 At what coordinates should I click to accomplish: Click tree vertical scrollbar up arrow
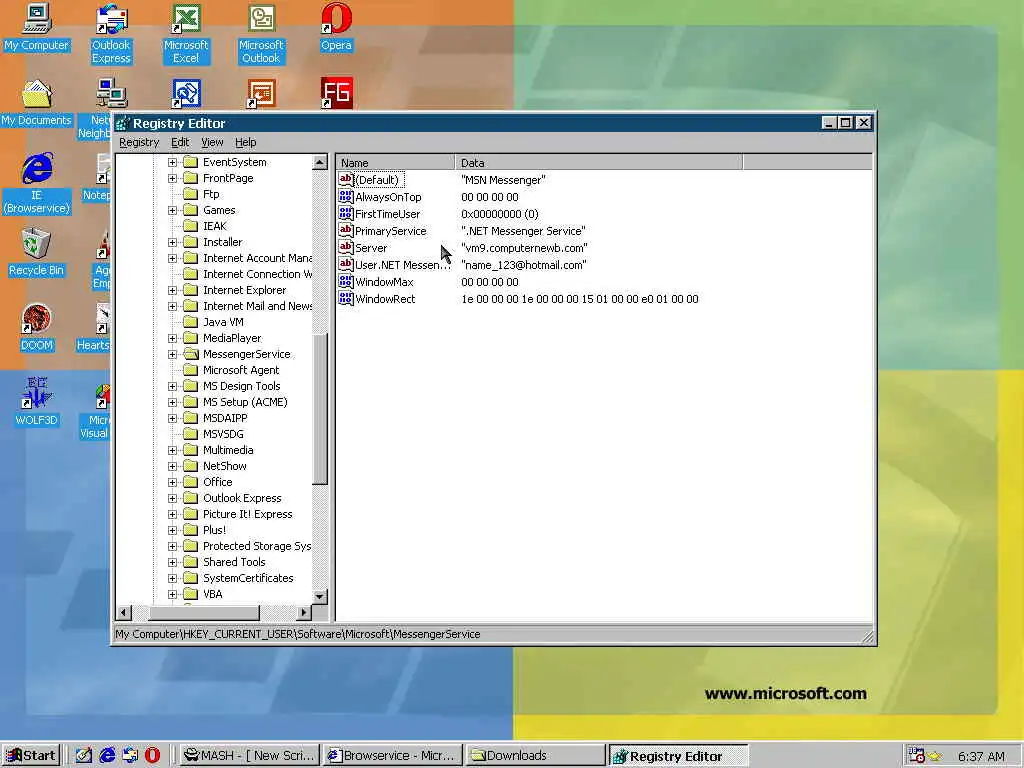319,162
